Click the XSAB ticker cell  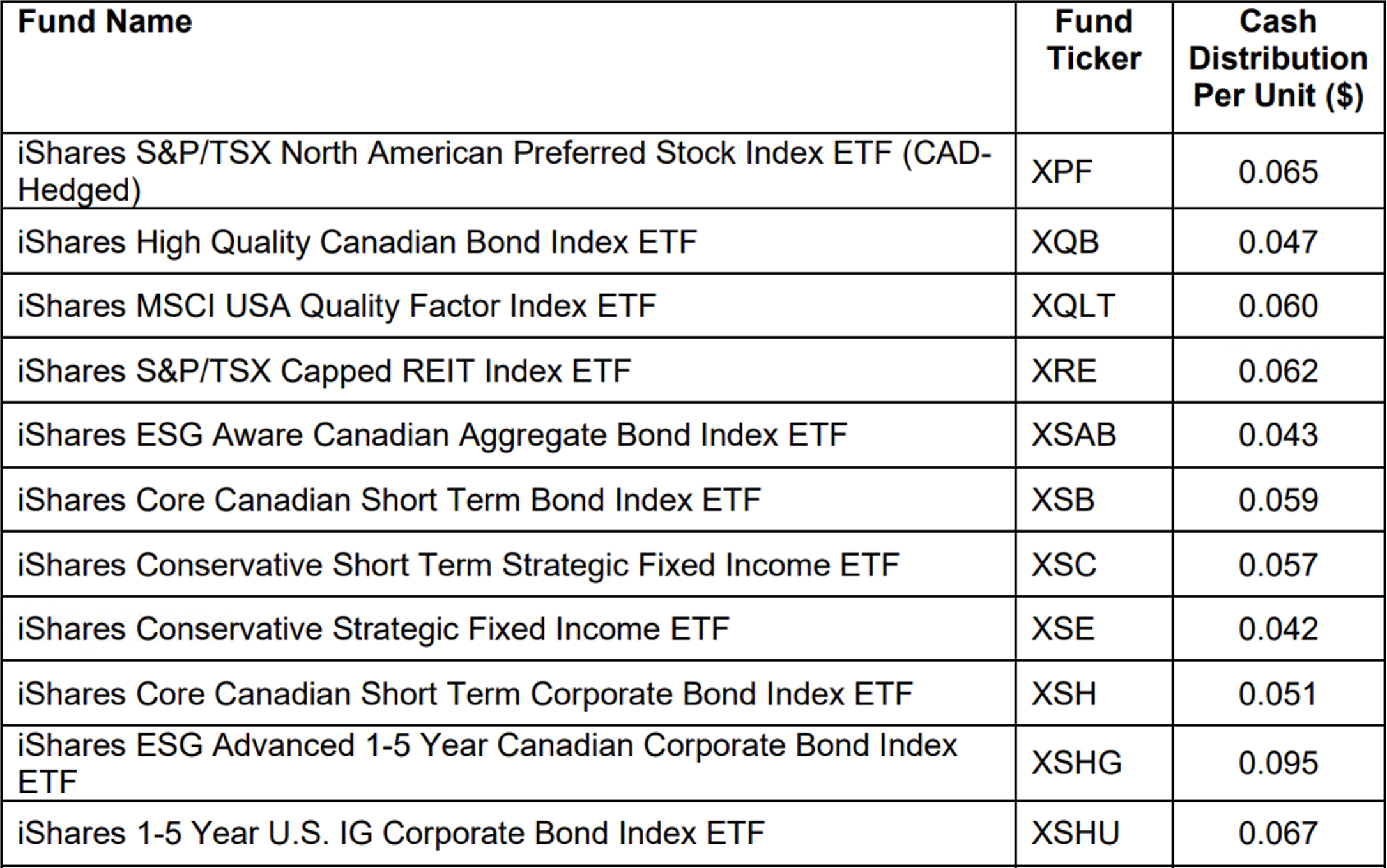[x=1074, y=436]
